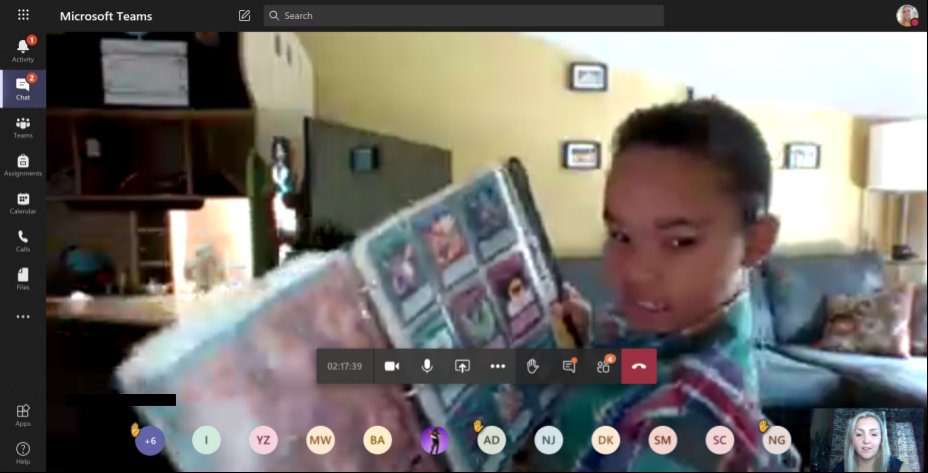
Task: Select participant avatar I
Action: 207,440
